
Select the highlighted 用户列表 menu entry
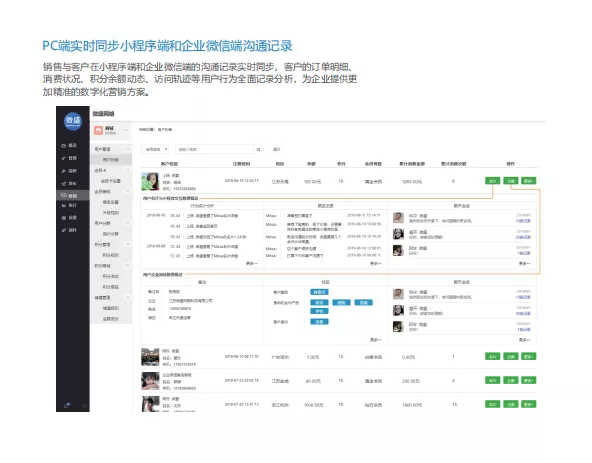point(111,160)
